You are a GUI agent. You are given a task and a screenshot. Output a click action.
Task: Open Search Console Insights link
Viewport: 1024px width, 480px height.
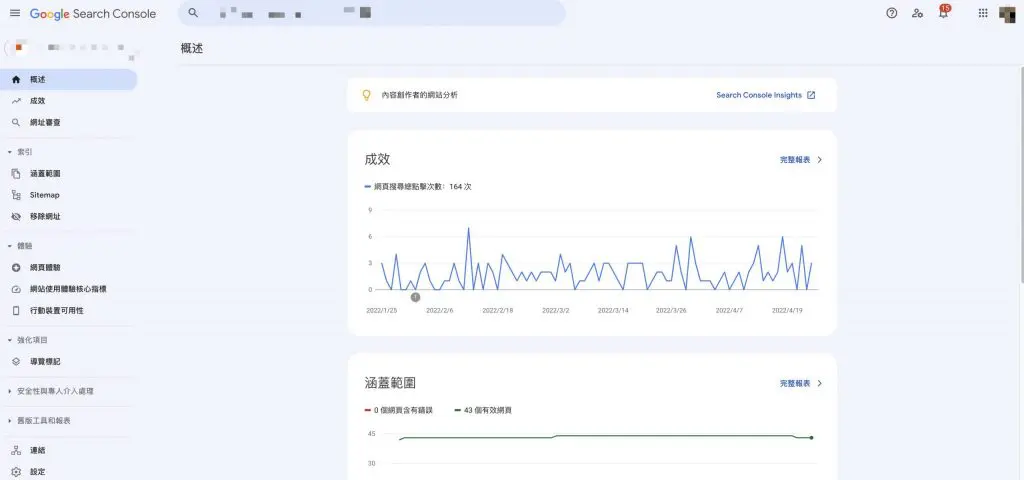[x=759, y=95]
